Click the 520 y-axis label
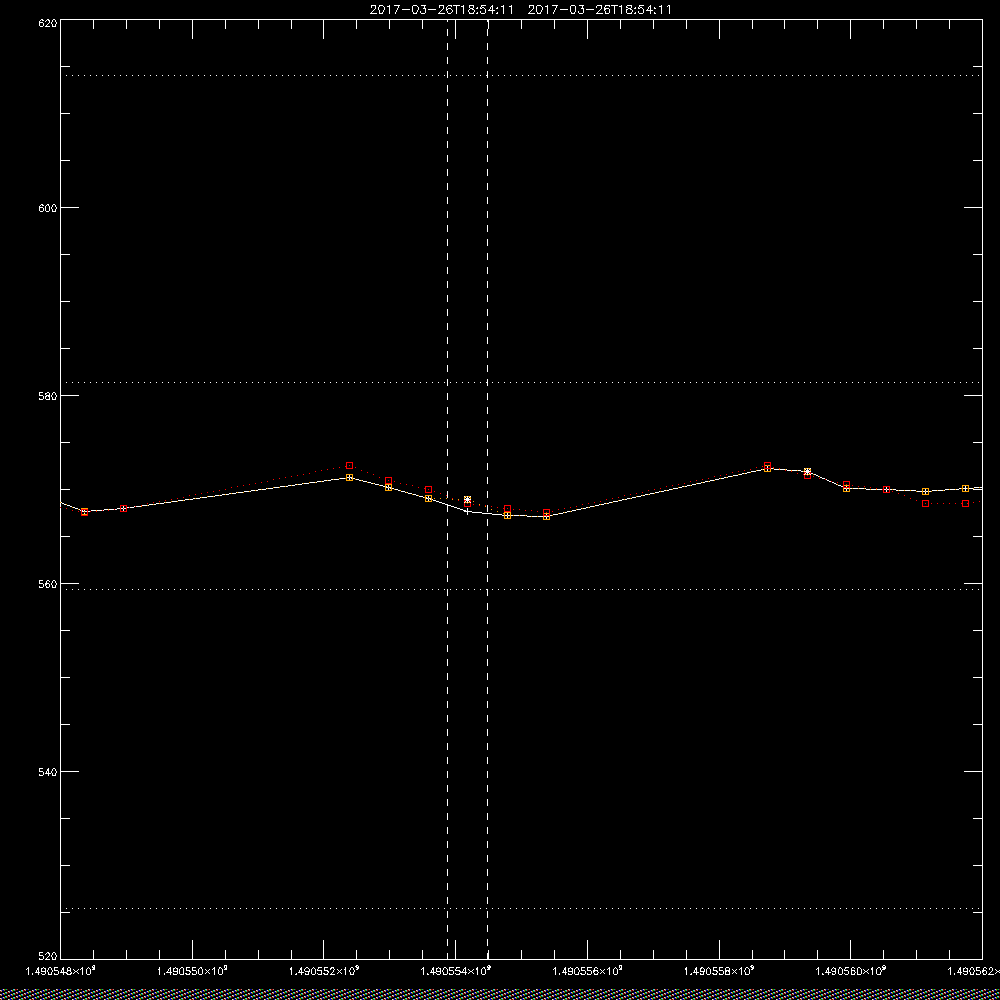 (x=48, y=956)
